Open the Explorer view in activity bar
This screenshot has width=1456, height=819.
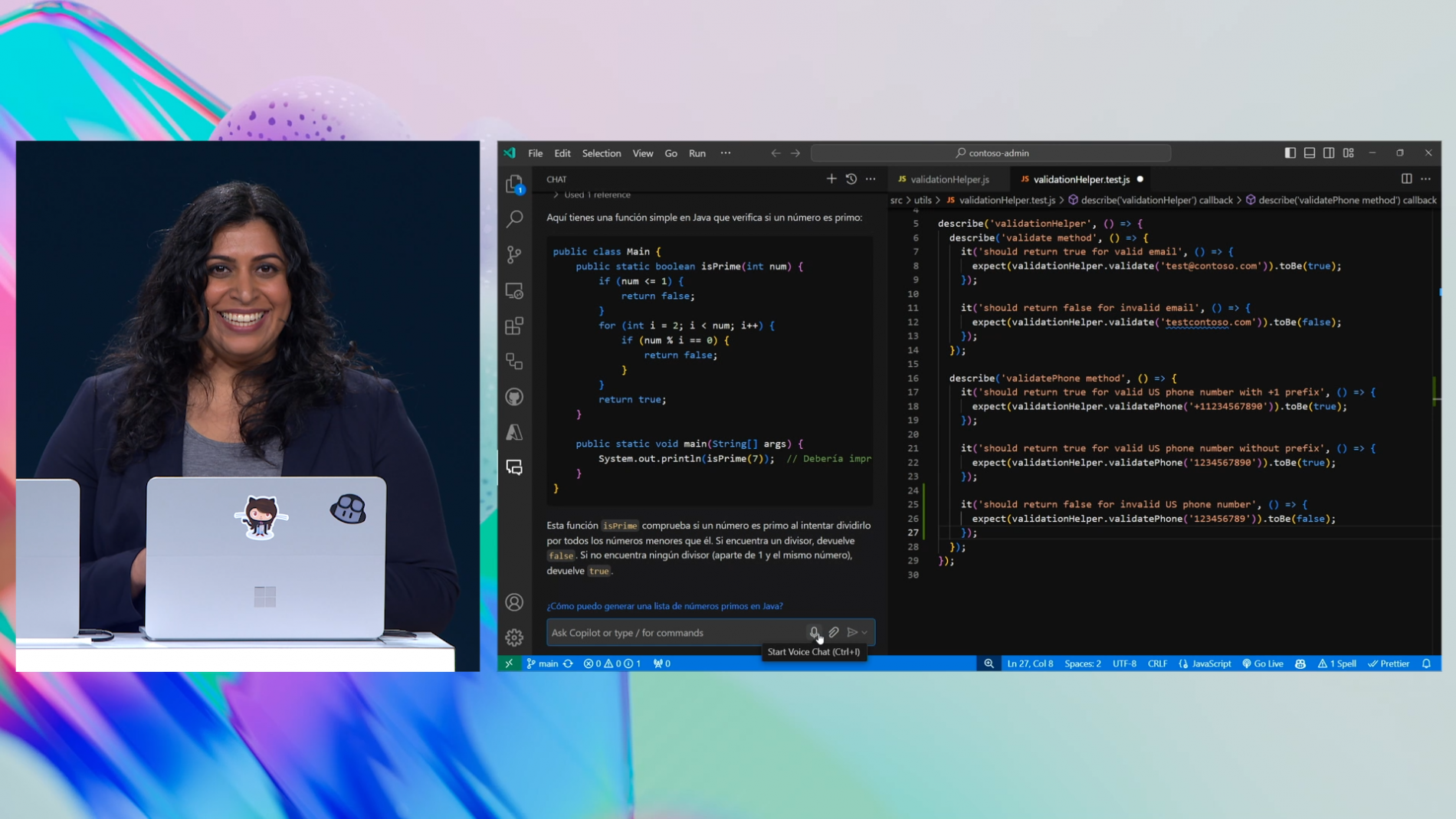(x=514, y=184)
